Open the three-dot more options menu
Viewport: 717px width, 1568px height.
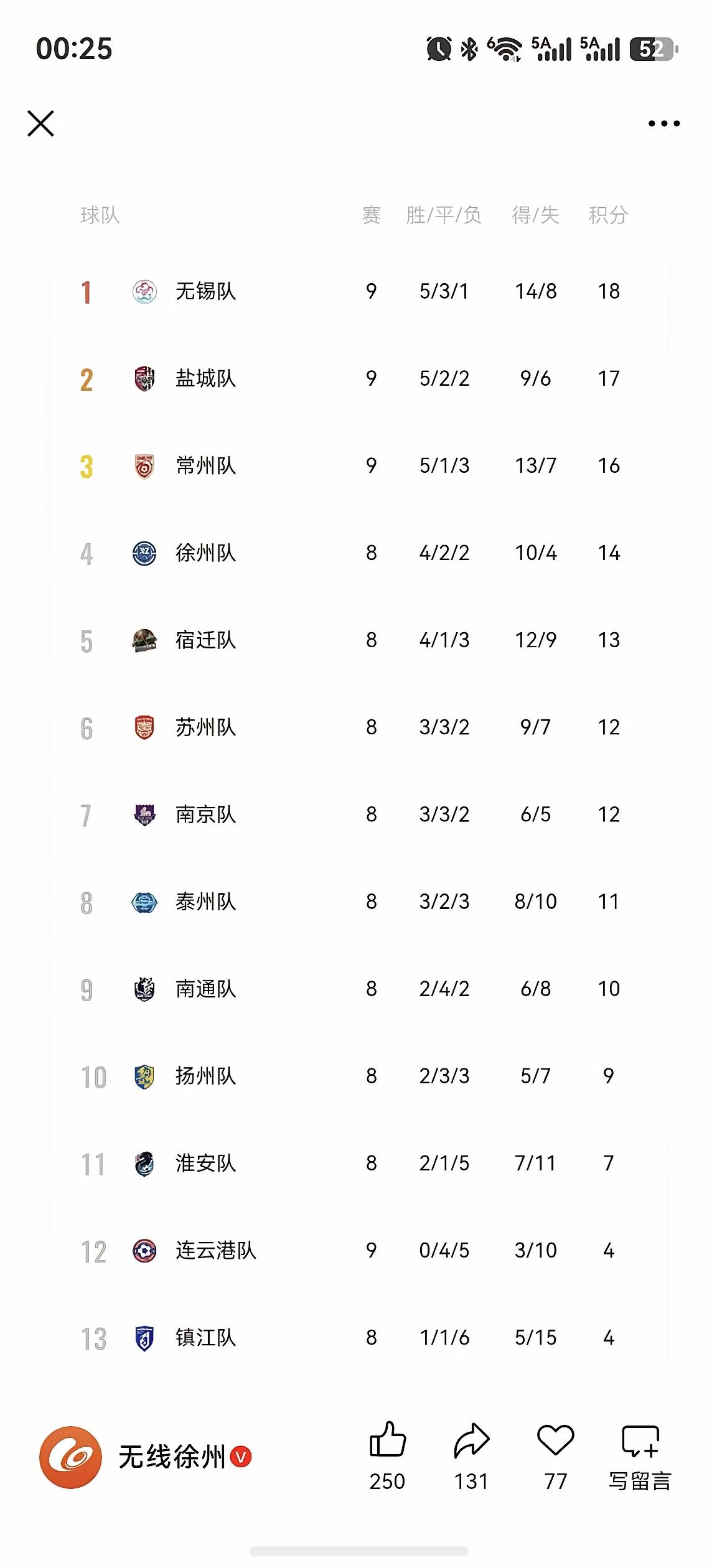pyautogui.click(x=664, y=123)
